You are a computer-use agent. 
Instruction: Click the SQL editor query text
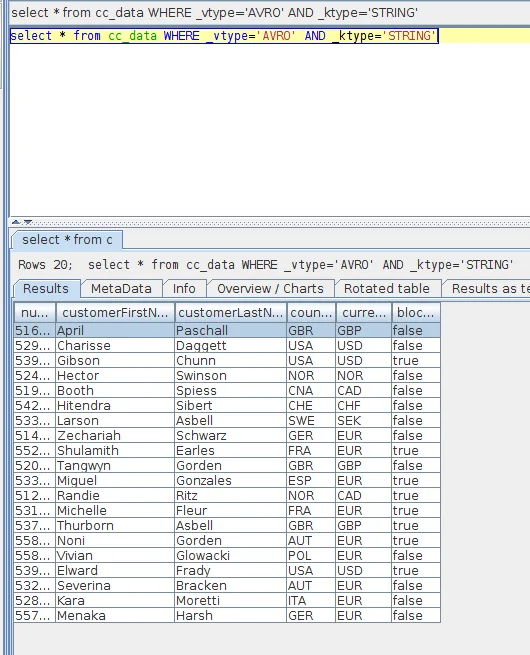tap(224, 36)
